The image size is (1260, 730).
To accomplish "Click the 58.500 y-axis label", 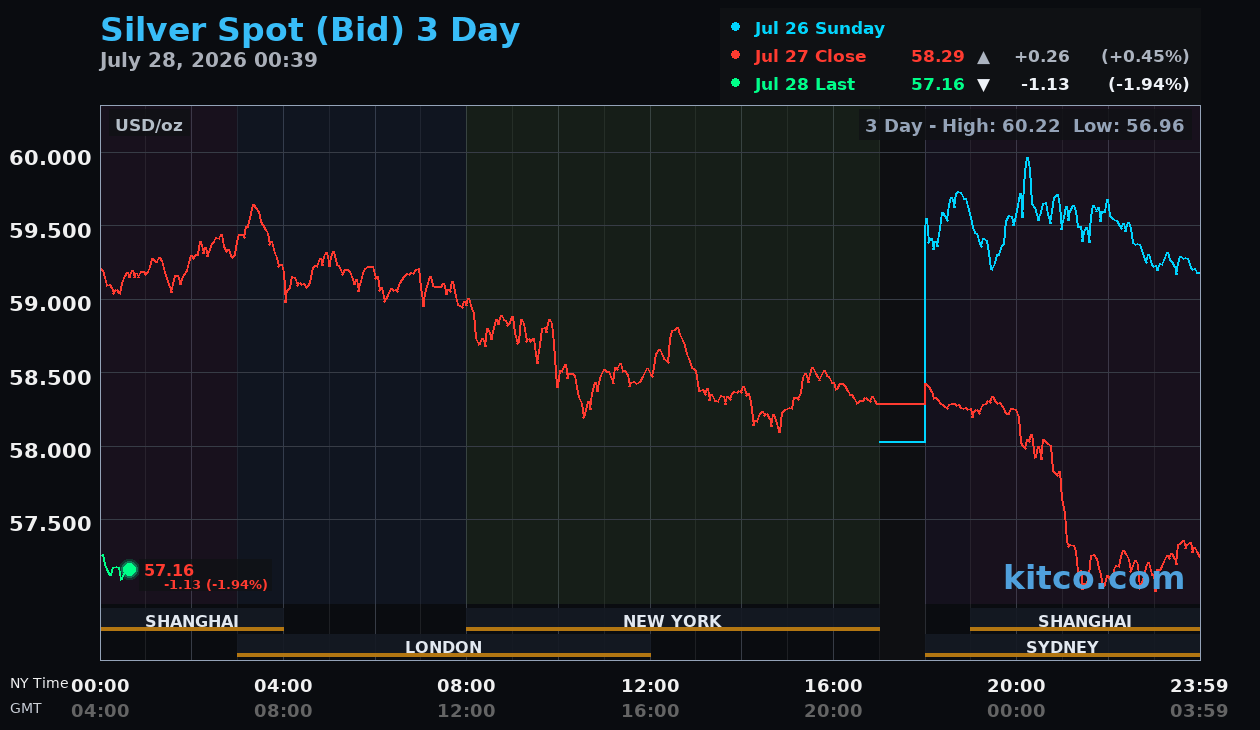I will click(50, 376).
